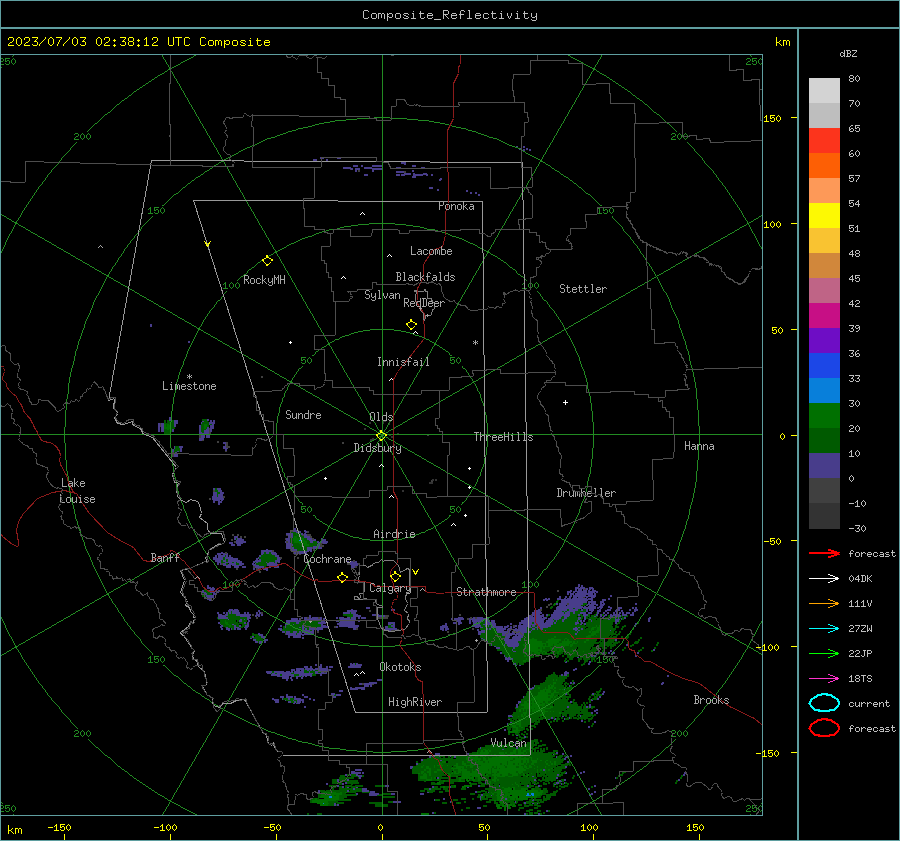Viewport: 900px width, 841px height.
Task: Click the Limestone label
Action: (189, 386)
